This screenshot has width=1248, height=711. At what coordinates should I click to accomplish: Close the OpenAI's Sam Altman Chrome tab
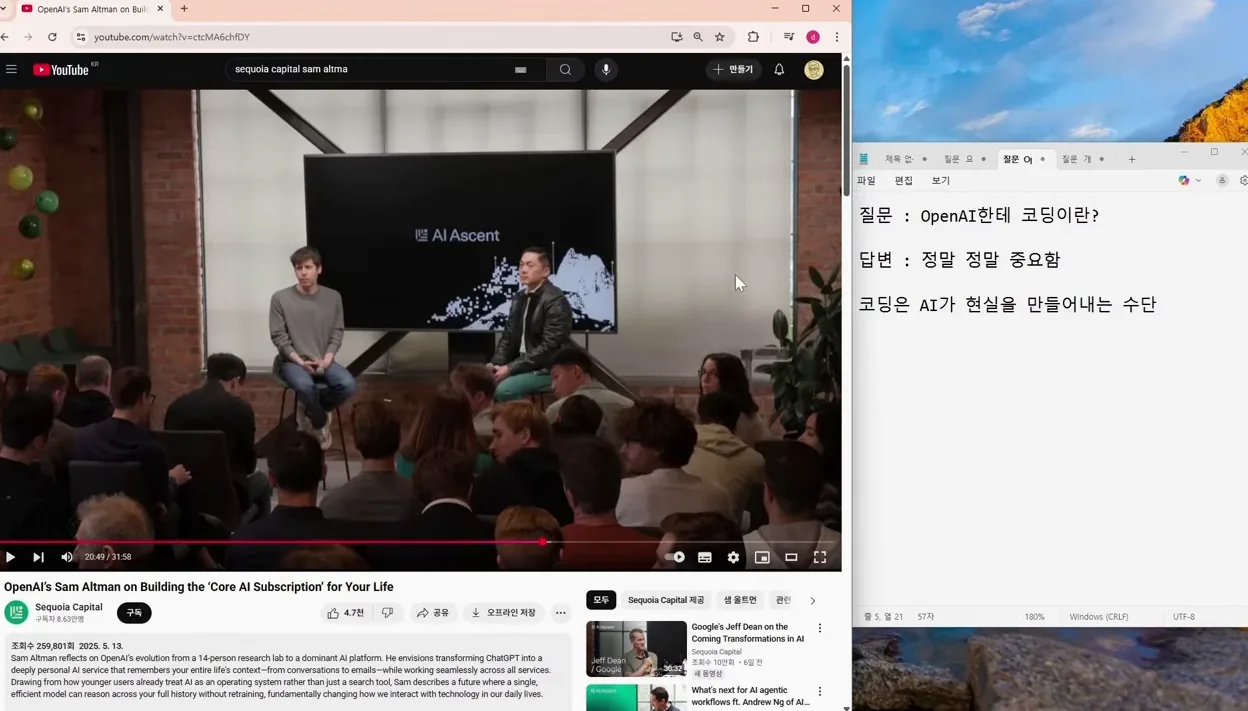pyautogui.click(x=160, y=9)
